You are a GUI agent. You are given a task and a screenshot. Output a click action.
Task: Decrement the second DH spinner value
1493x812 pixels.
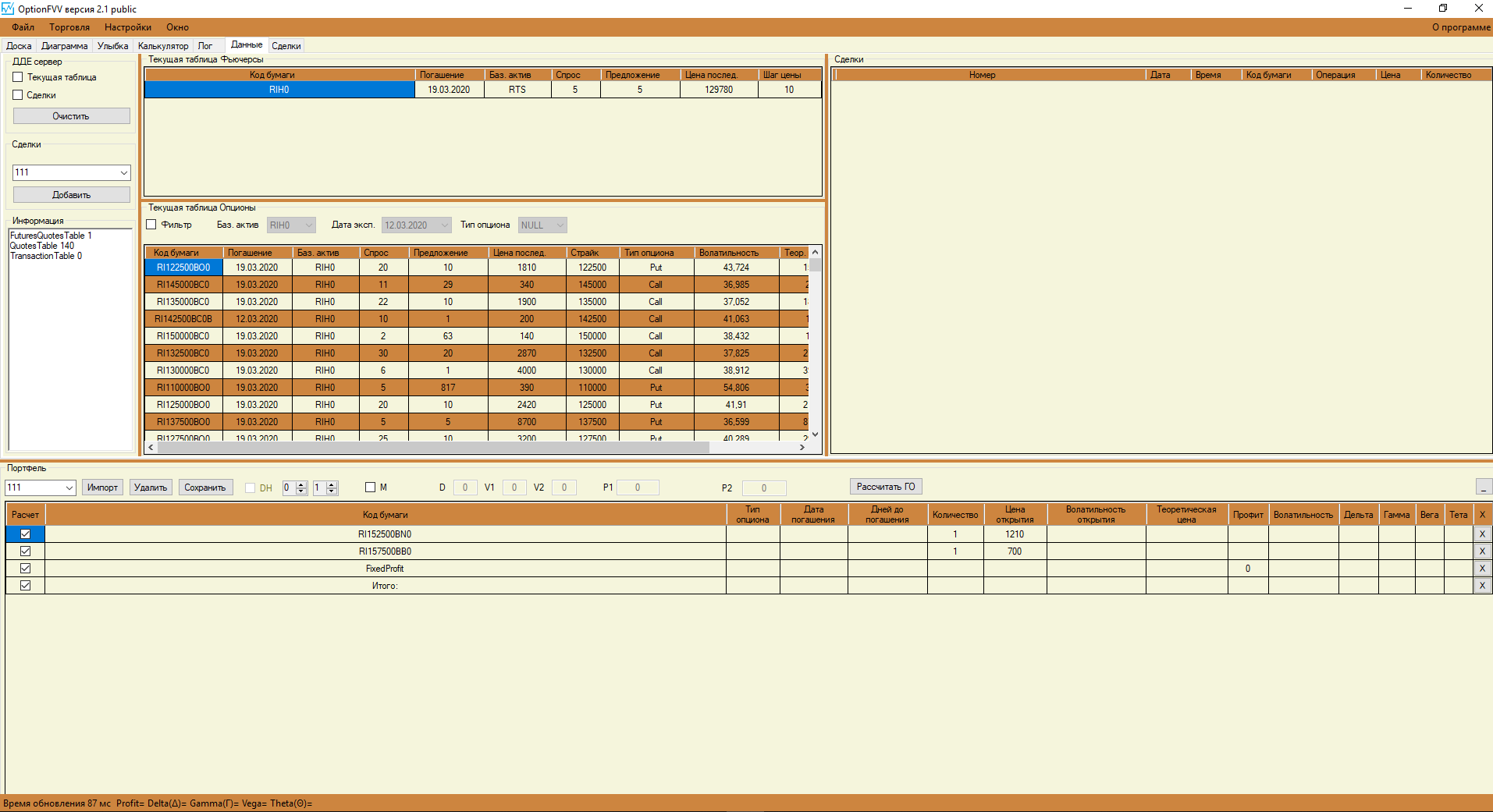click(x=332, y=491)
